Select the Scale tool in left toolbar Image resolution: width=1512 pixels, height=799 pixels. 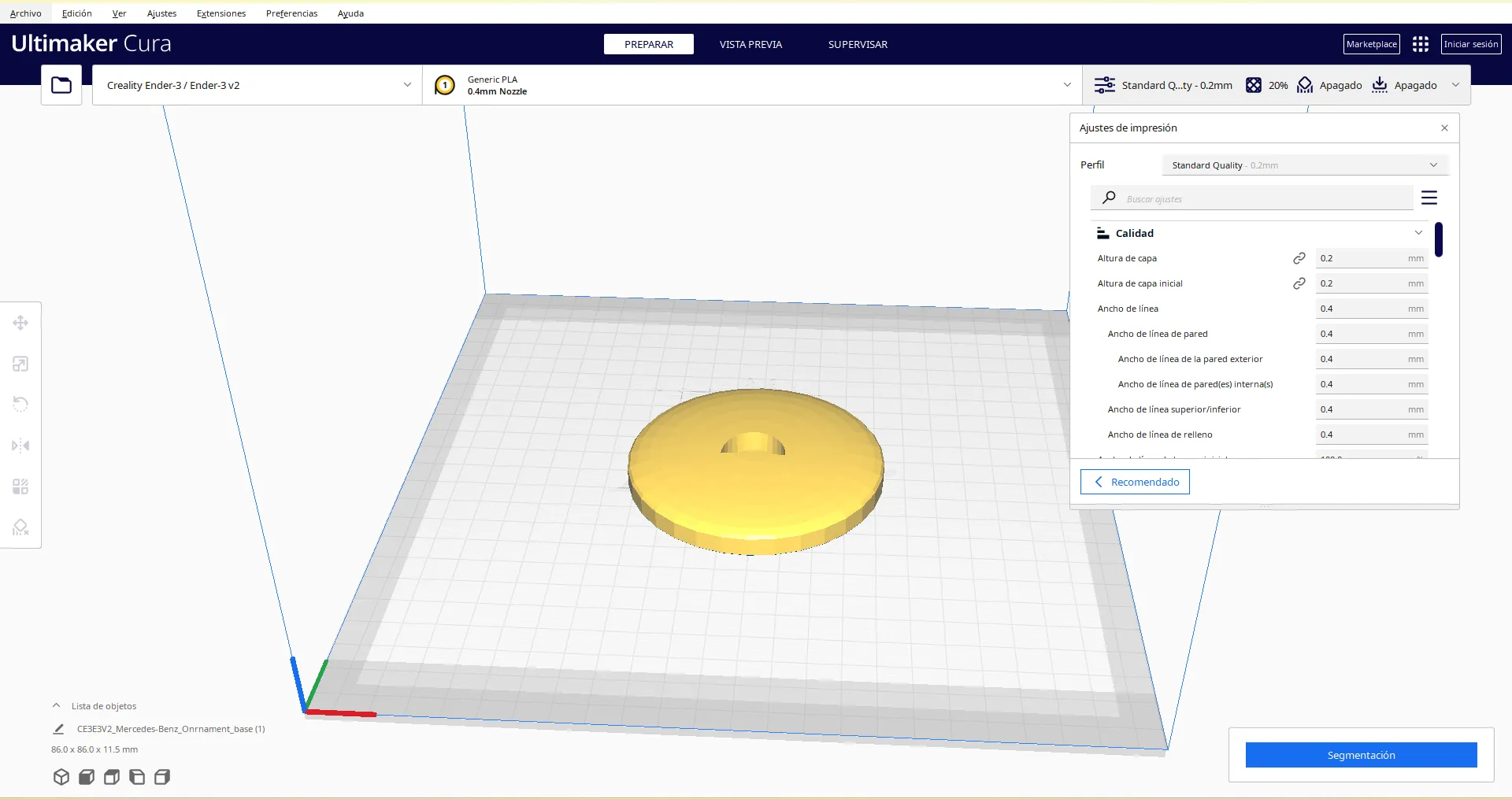(x=20, y=364)
